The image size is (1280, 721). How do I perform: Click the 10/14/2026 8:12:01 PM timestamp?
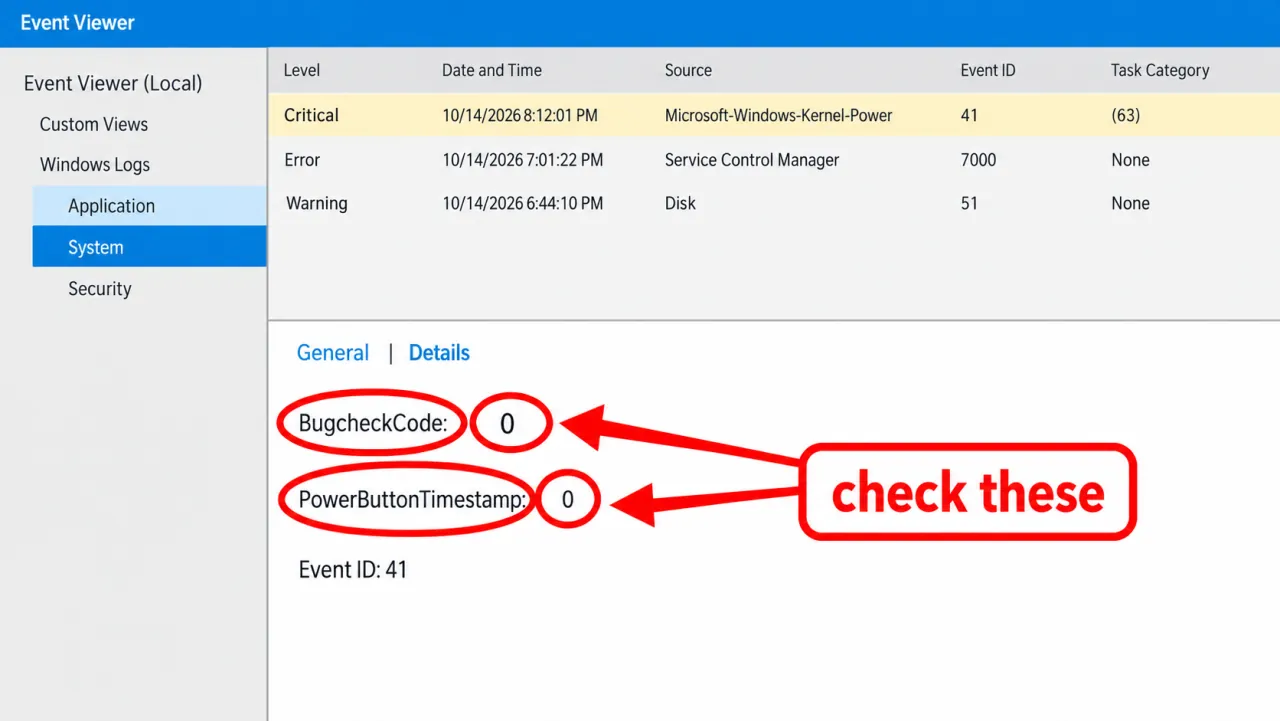520,115
